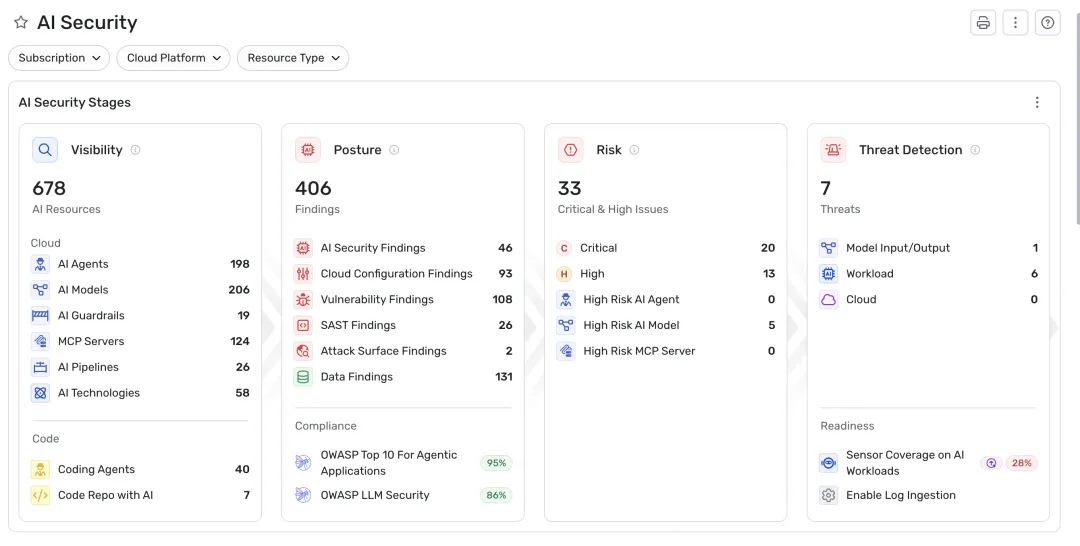Click the Enable Log Ingestion gear icon
Screen dimensions: 1080x546
click(x=828, y=495)
